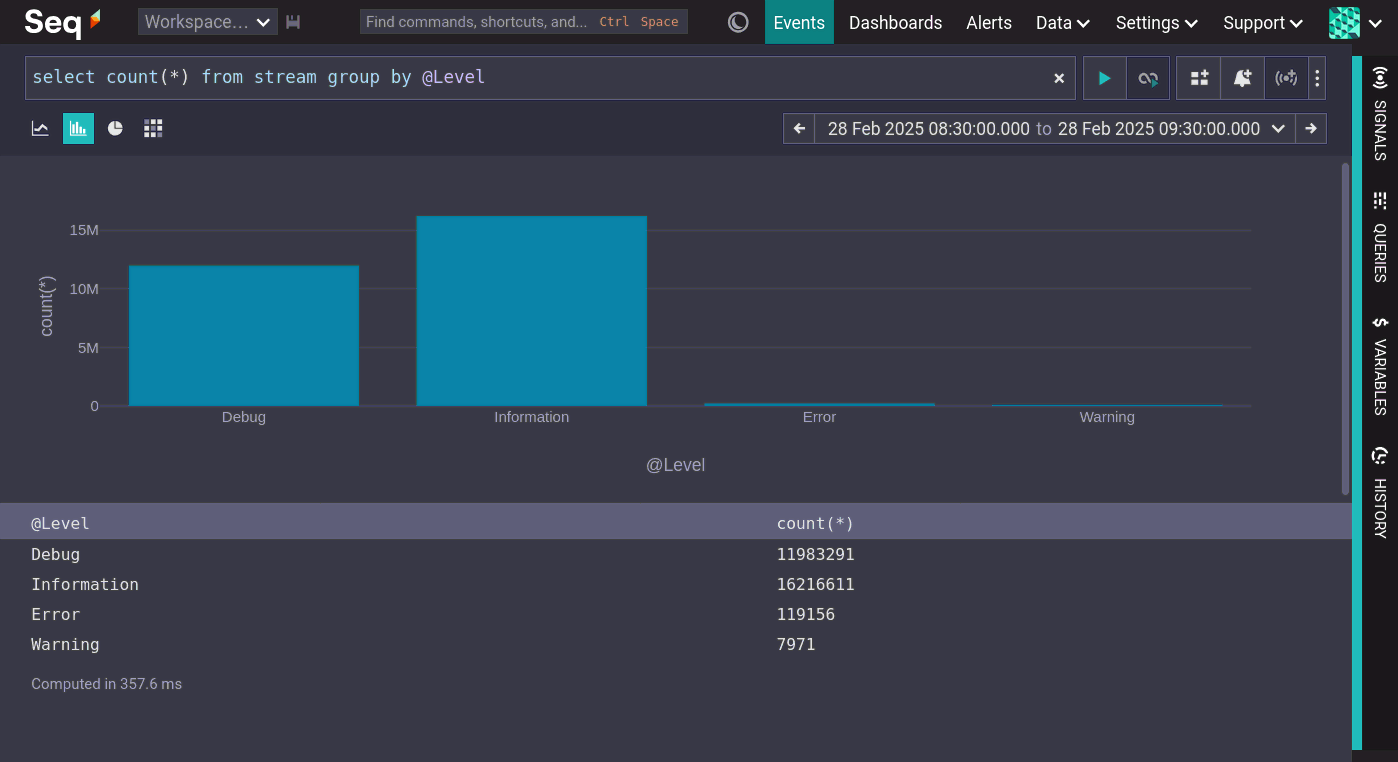
Task: Open the Settings menu
Action: click(1156, 22)
